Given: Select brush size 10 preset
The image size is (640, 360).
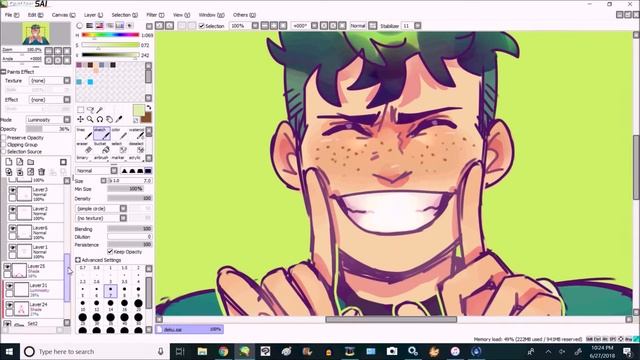Looking at the screenshot, I should pos(83,305).
